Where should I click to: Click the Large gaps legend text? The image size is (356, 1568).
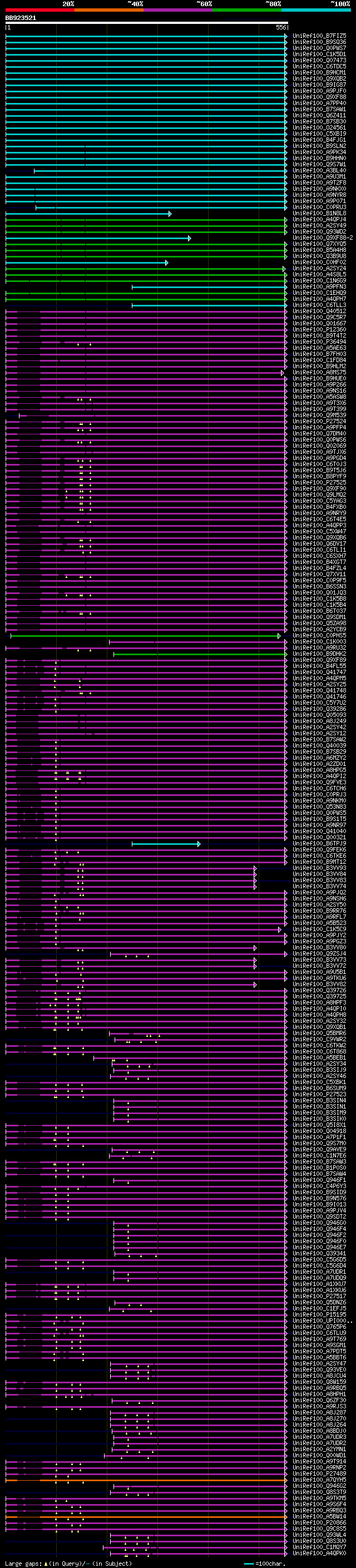pyautogui.click(x=68, y=1563)
